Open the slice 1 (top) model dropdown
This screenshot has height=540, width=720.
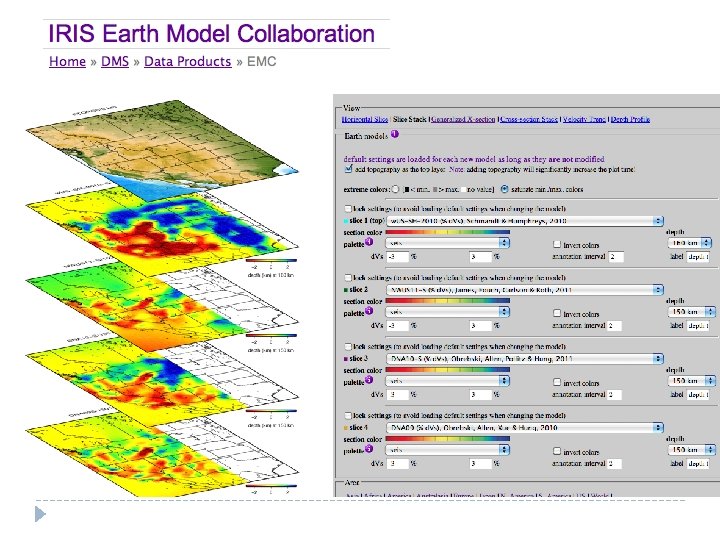pos(525,221)
